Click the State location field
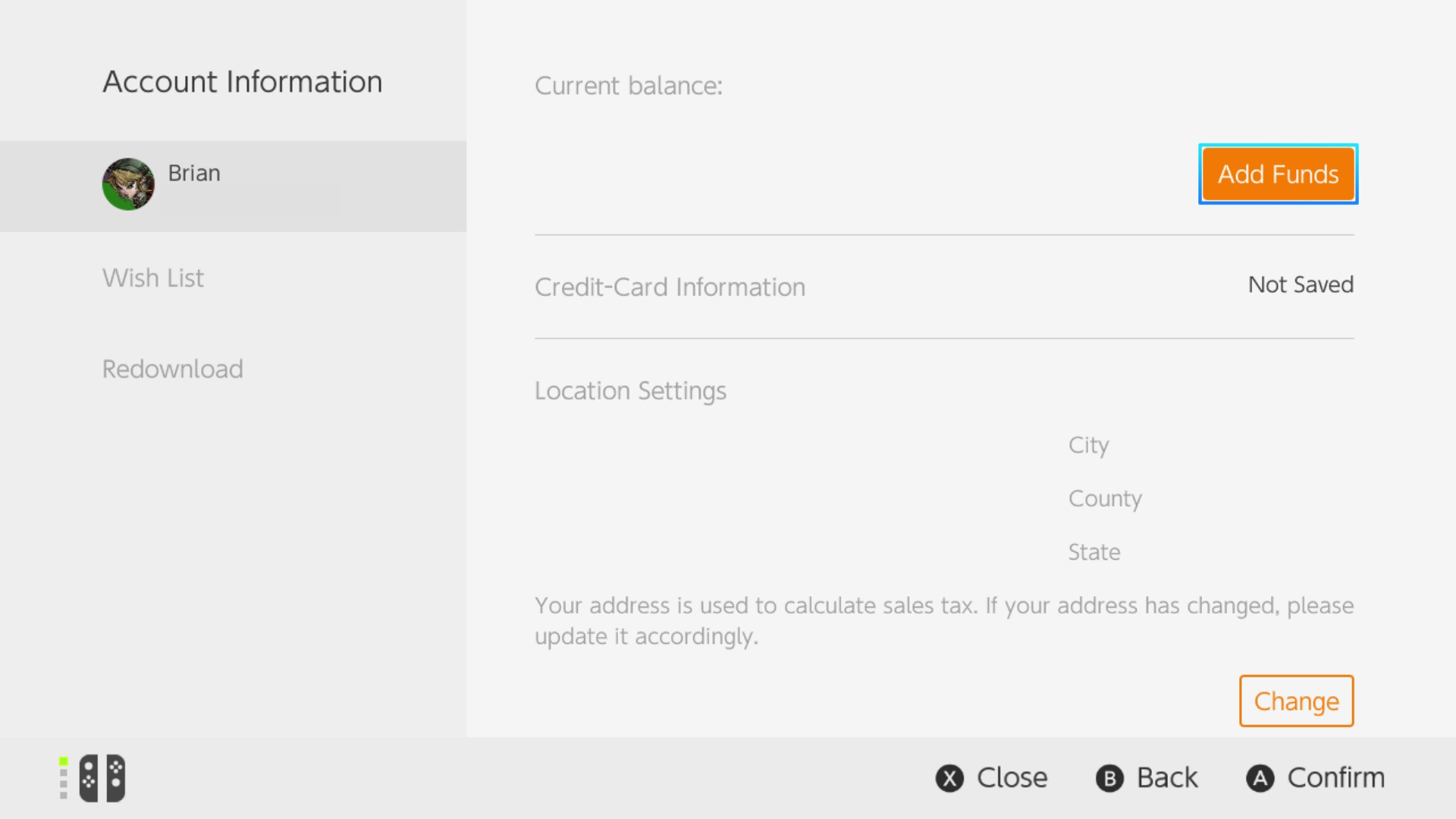 point(1094,552)
